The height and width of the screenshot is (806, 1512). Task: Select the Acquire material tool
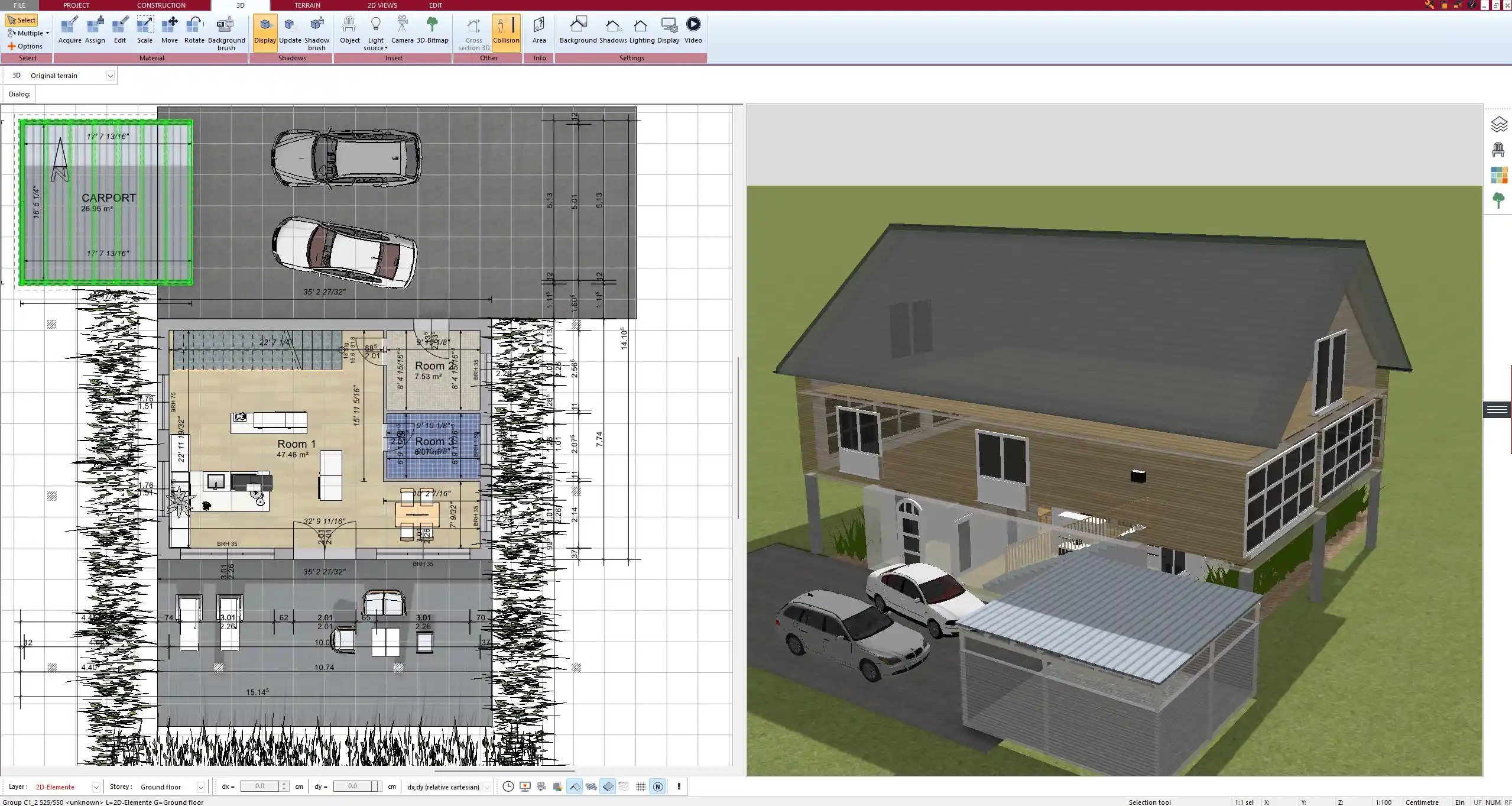click(x=70, y=30)
